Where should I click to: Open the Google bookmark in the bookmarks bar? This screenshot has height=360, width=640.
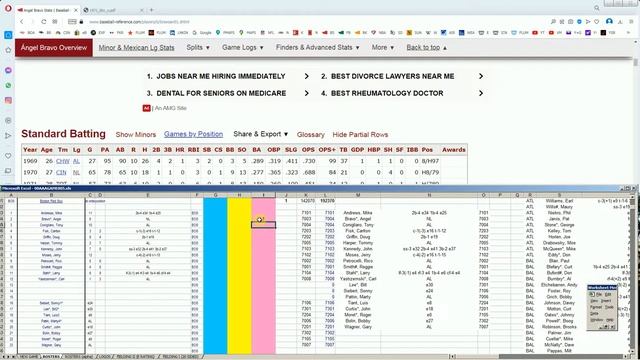202,33
